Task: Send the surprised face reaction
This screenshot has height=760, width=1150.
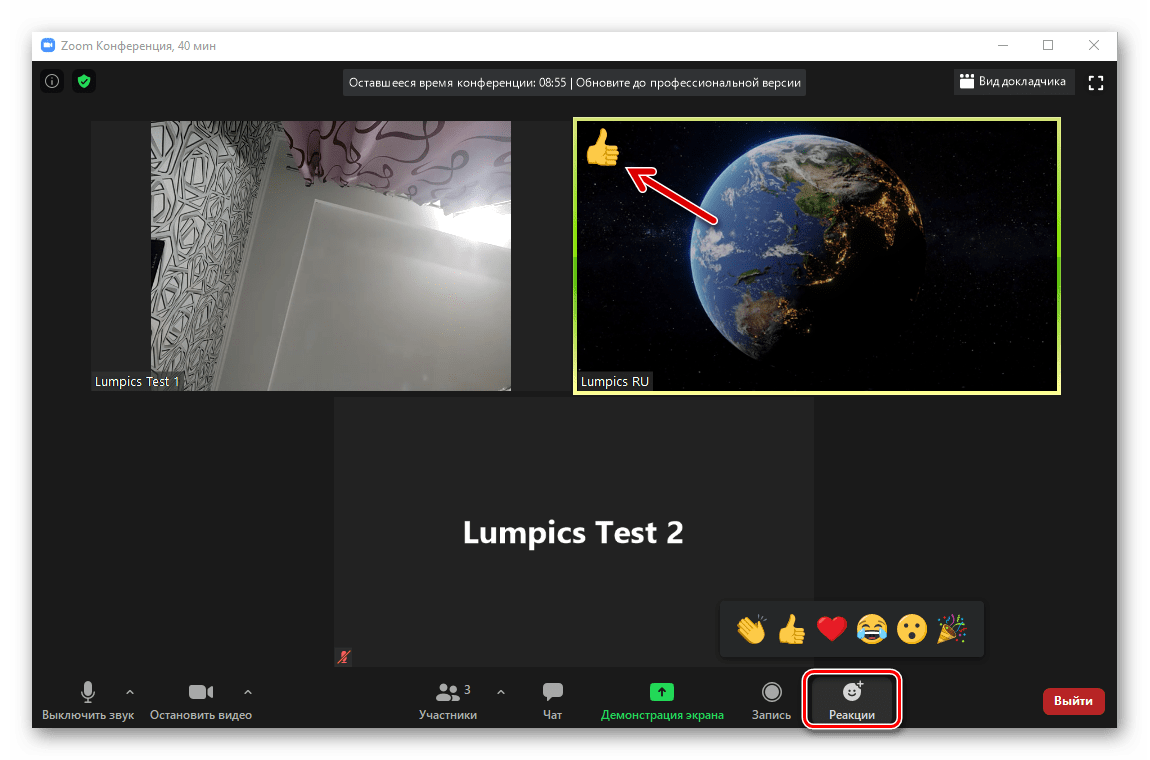Action: coord(912,629)
